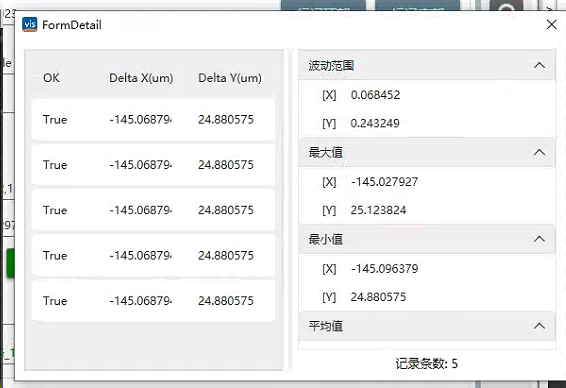Screen dimensions: 566x388
Task: Collapse the 最小值 section chevron
Action: pyautogui.click(x=539, y=239)
